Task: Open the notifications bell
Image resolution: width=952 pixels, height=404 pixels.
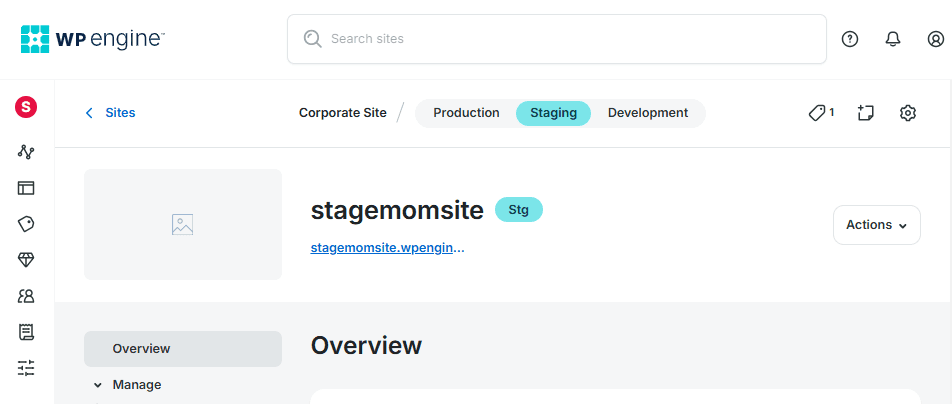Action: tap(892, 39)
